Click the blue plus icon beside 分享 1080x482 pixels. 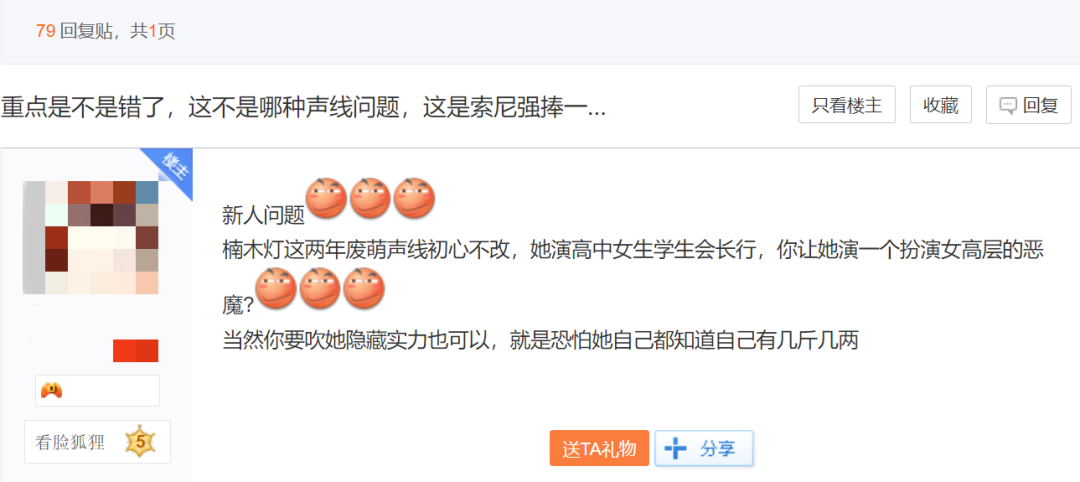coord(676,449)
